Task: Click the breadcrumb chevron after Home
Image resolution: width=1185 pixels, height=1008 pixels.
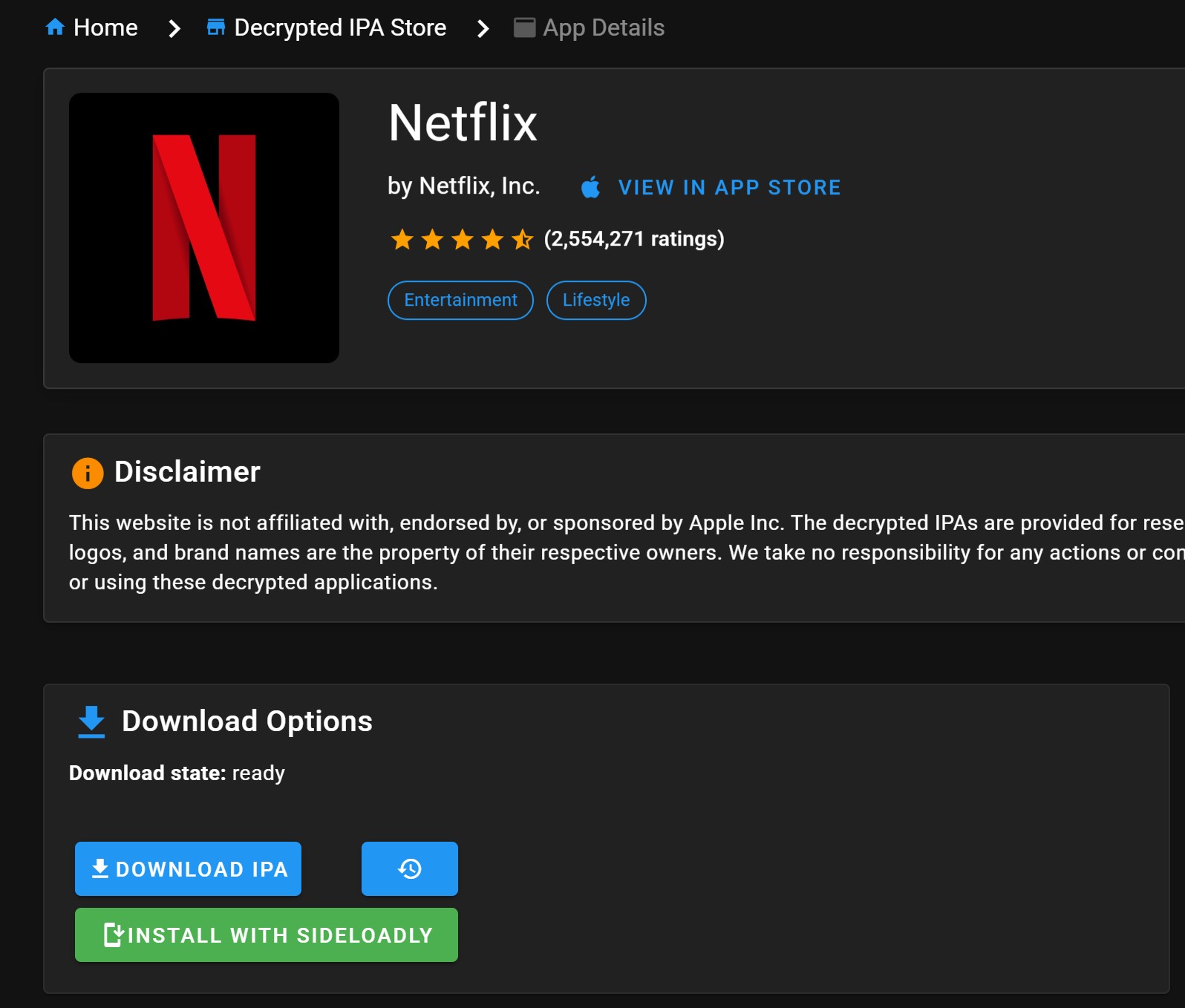Action: pyautogui.click(x=174, y=28)
